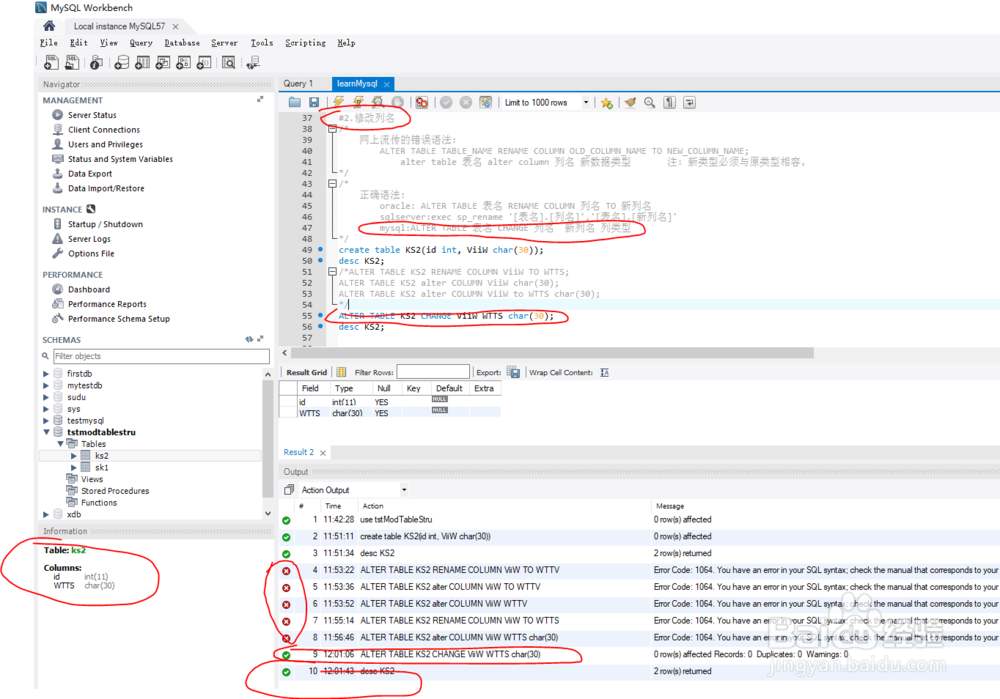Open the object inspector icon in main toolbar
Viewport: 1000px width, 699px height.
96,63
